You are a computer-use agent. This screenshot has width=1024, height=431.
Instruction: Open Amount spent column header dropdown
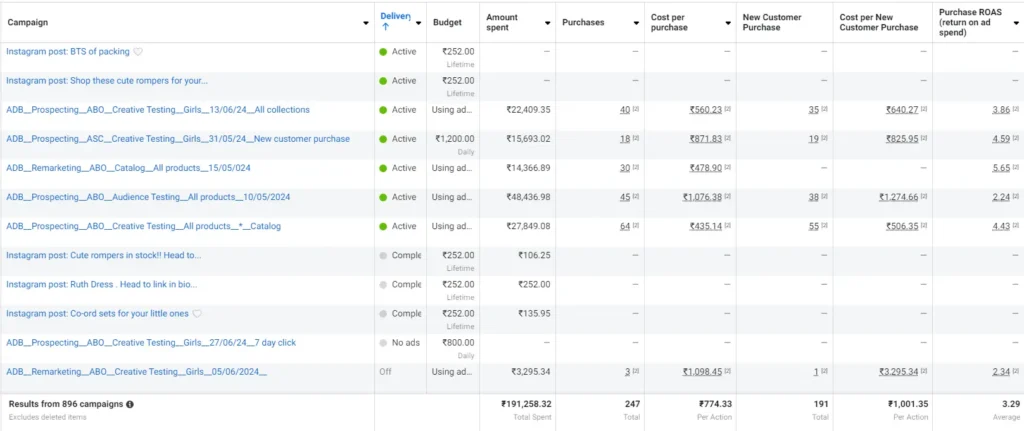coord(547,22)
